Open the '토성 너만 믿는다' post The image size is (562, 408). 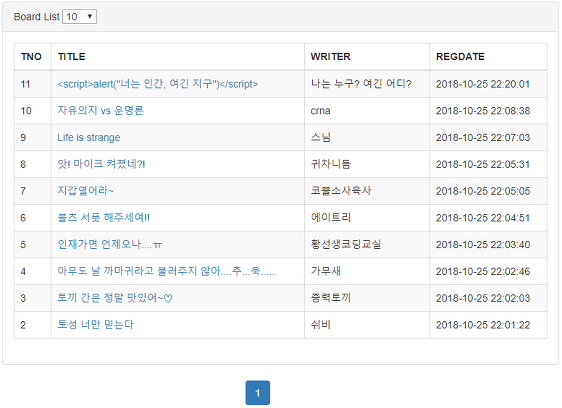[95, 324]
